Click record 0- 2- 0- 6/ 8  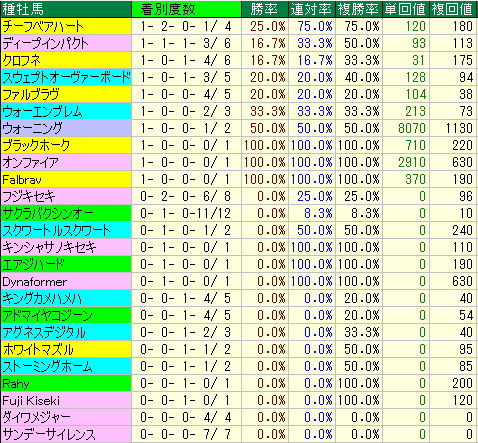tap(185, 196)
